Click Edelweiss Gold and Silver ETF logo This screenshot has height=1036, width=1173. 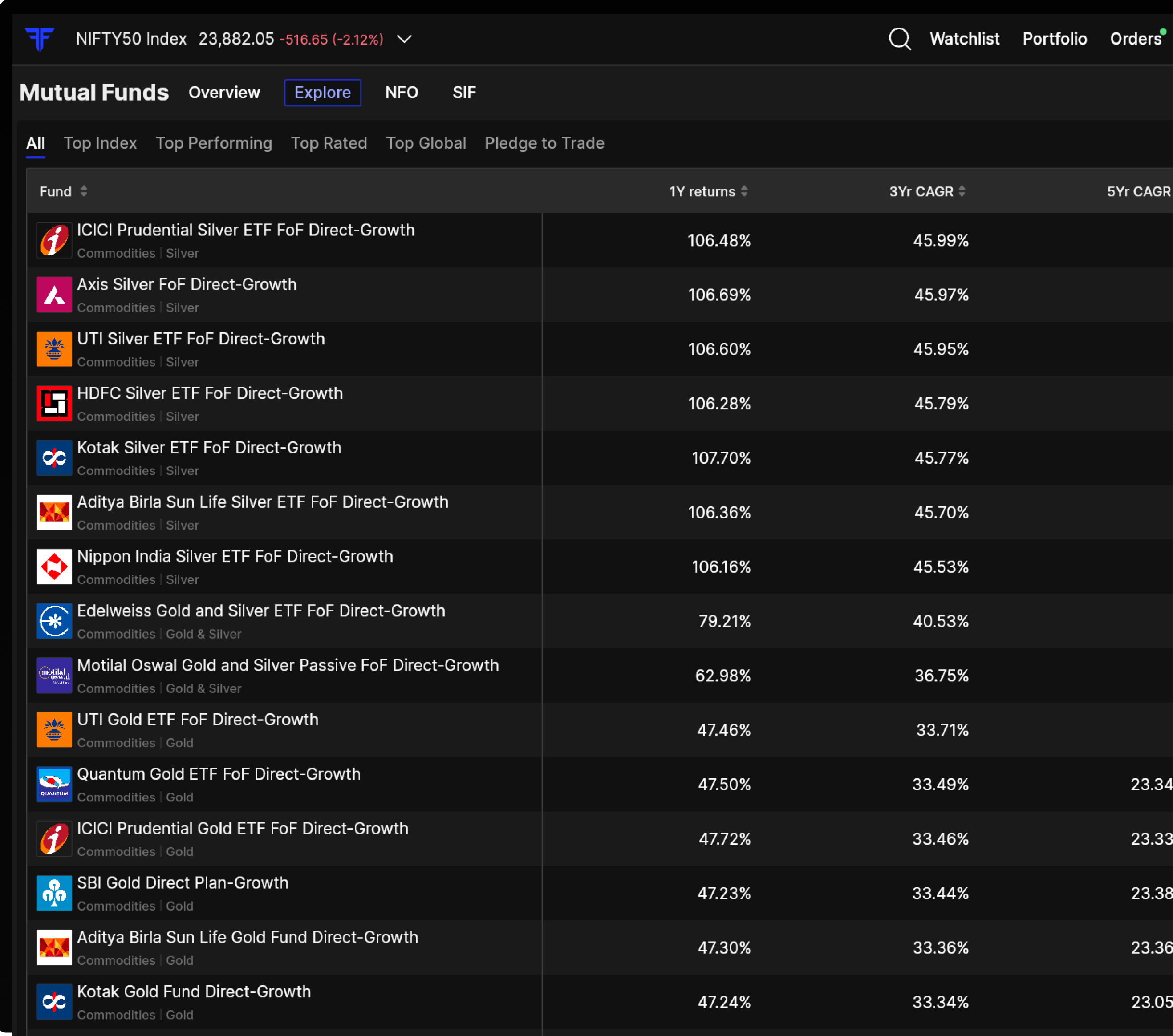pos(54,621)
